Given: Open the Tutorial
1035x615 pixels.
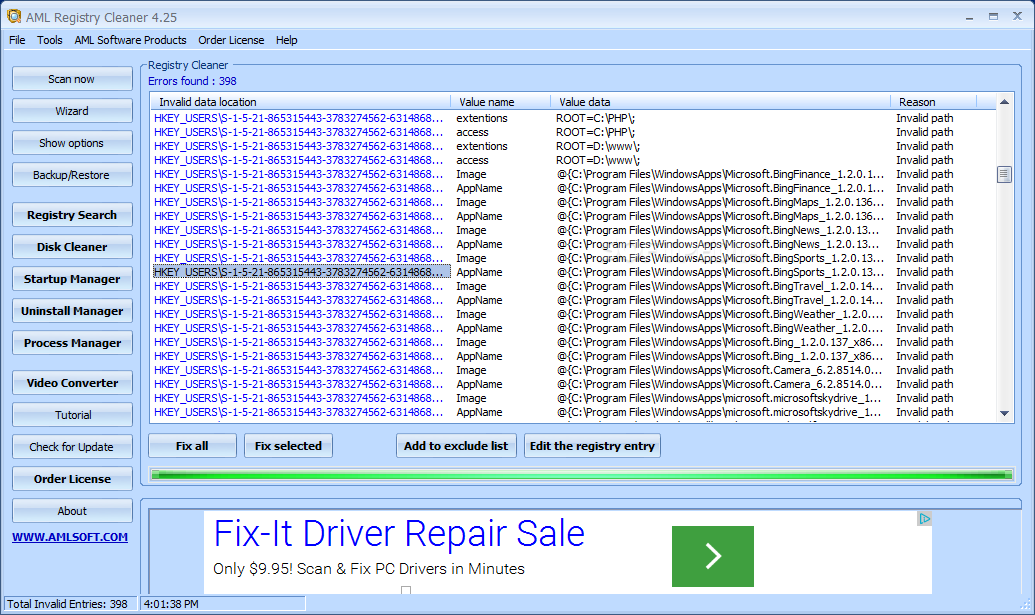Looking at the screenshot, I should tap(72, 415).
